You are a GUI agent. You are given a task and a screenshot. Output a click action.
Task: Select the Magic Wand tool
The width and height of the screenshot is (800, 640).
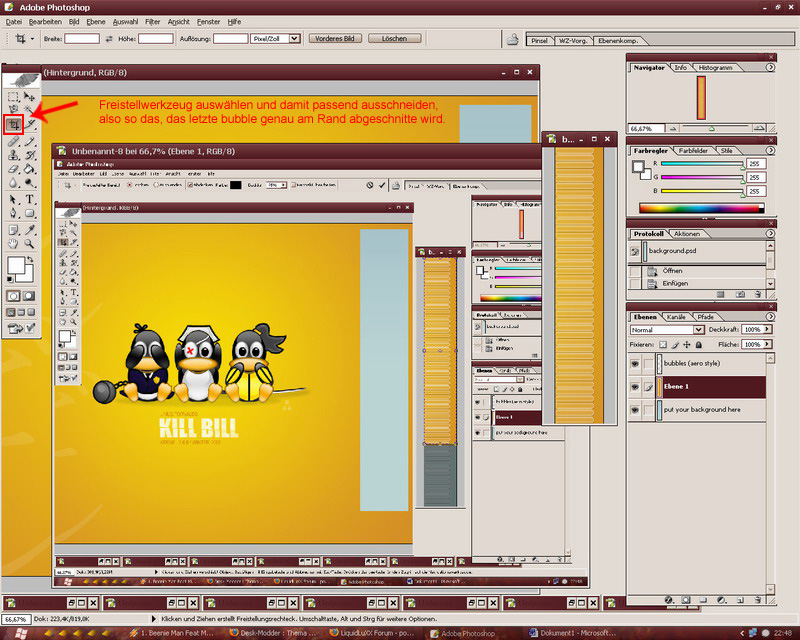pyautogui.click(x=30, y=109)
